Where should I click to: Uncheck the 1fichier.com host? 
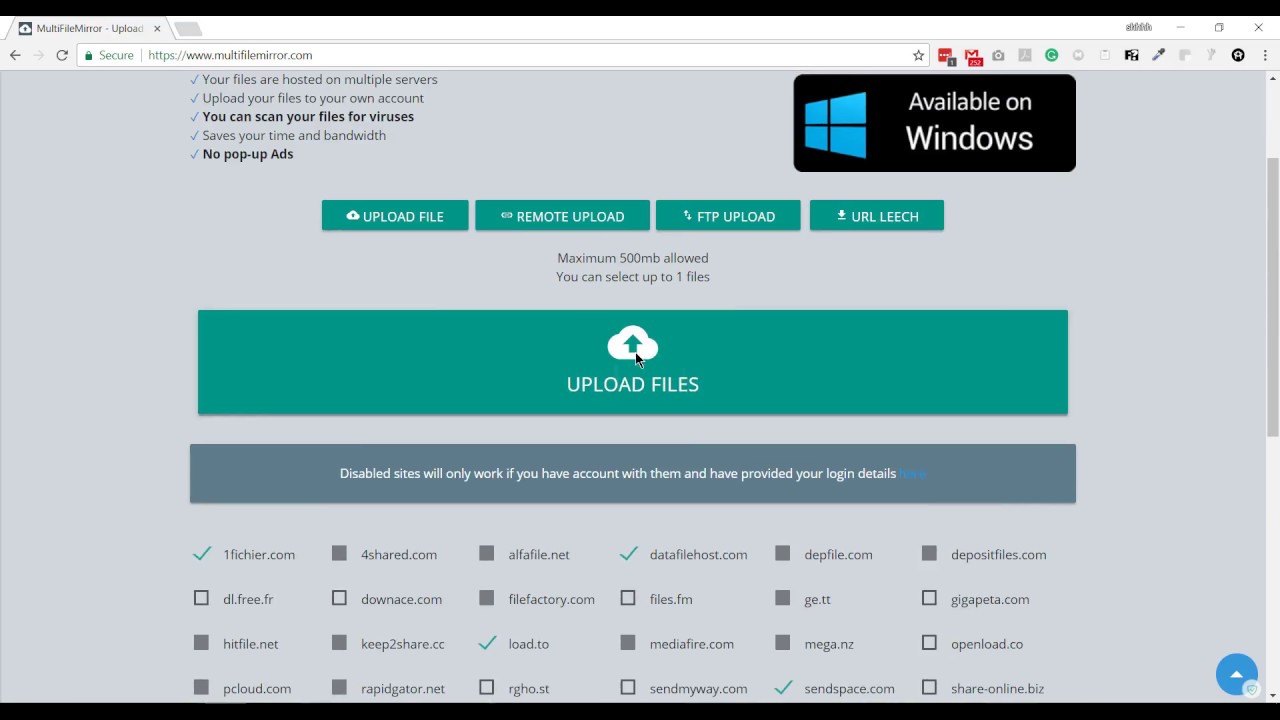pyautogui.click(x=201, y=554)
